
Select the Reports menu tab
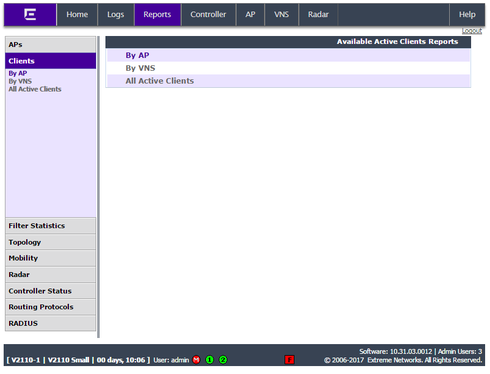click(157, 15)
